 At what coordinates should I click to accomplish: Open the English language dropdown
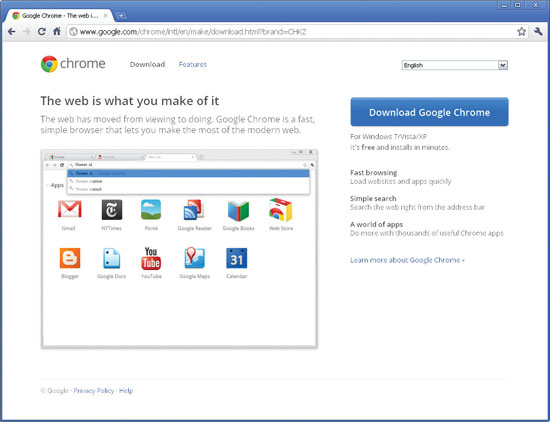[455, 65]
